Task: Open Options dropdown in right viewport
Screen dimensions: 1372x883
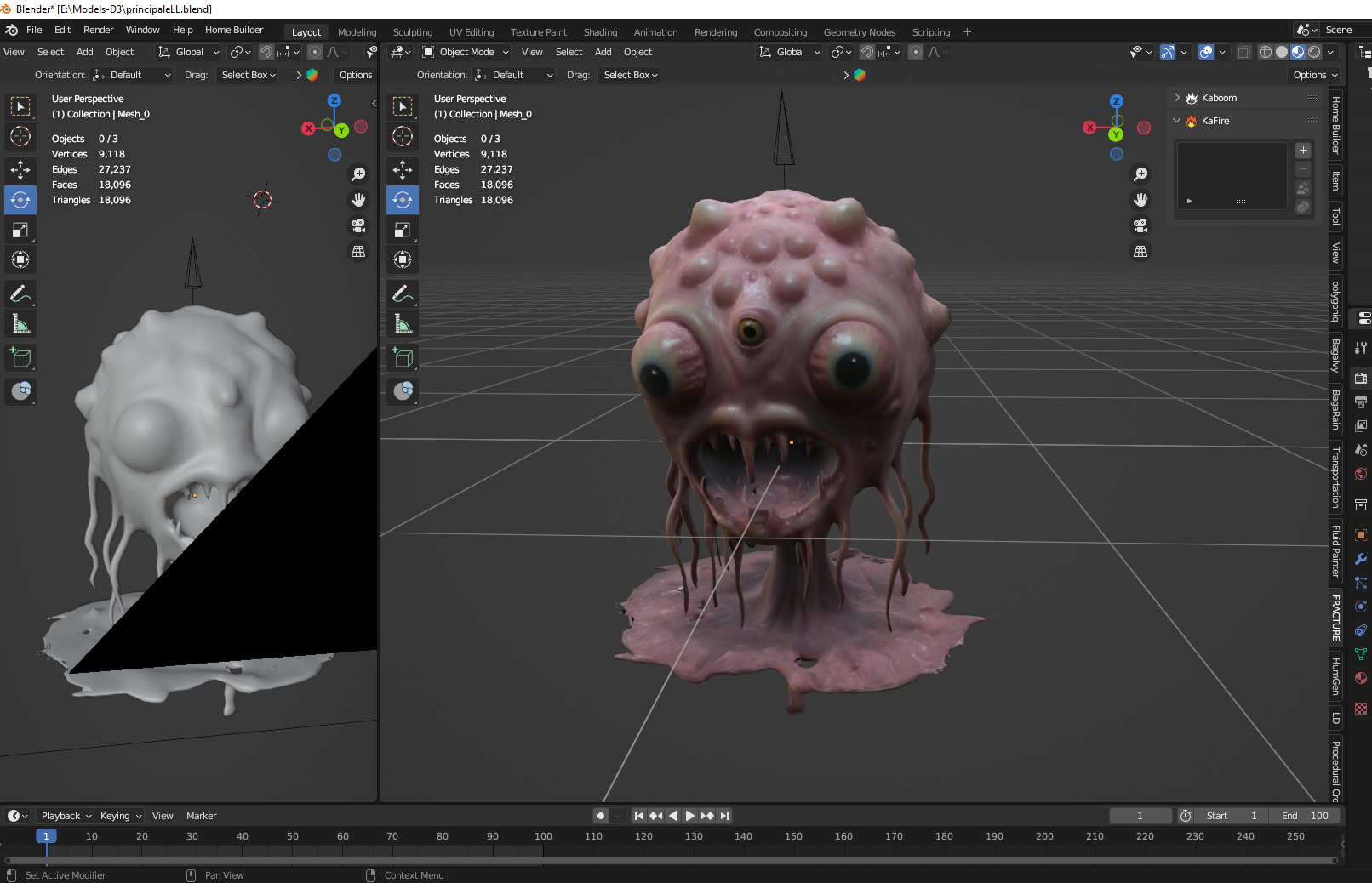Action: 1315,75
